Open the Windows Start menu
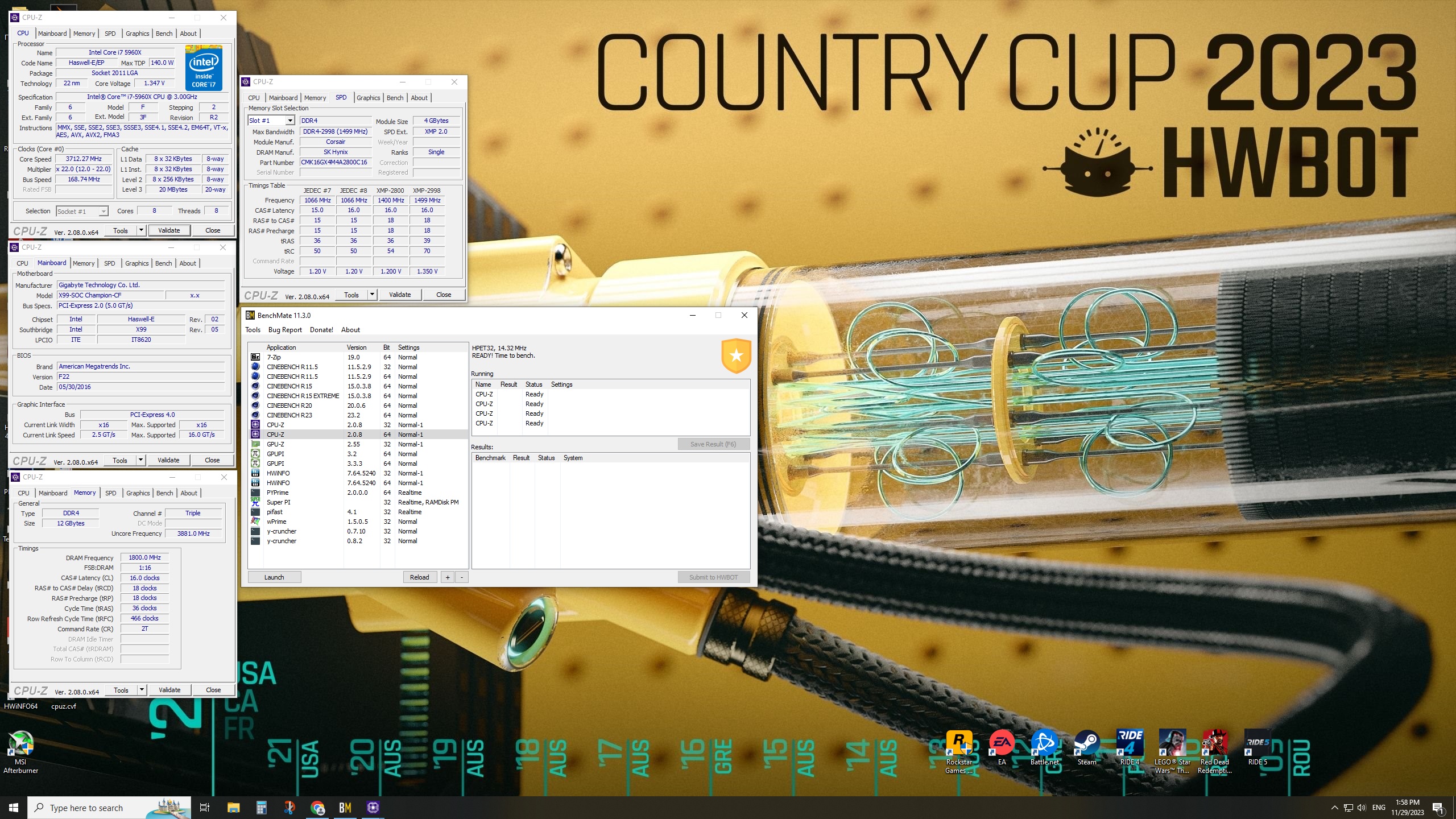This screenshot has width=1456, height=819. pos(14,808)
